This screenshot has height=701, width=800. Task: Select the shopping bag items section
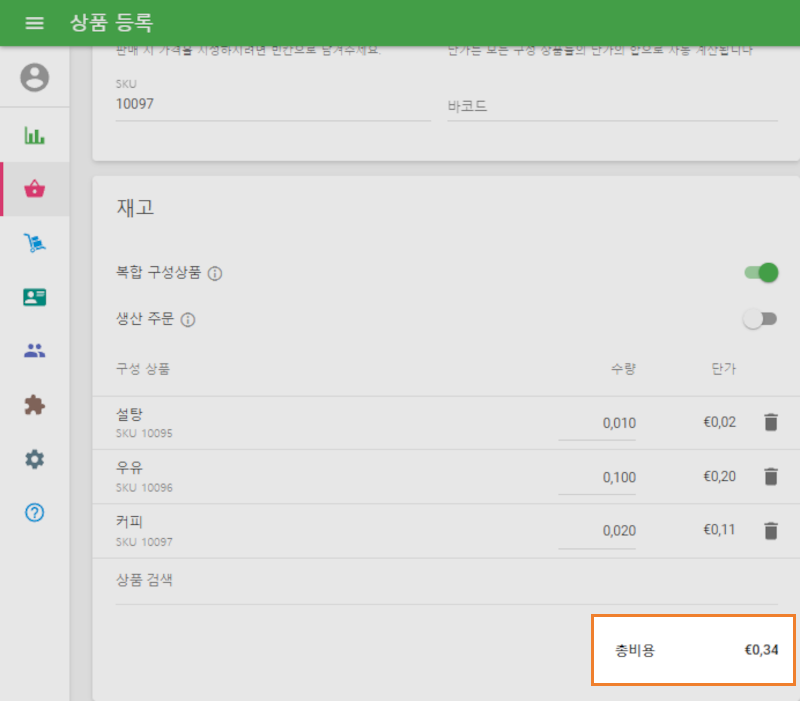[x=33, y=189]
